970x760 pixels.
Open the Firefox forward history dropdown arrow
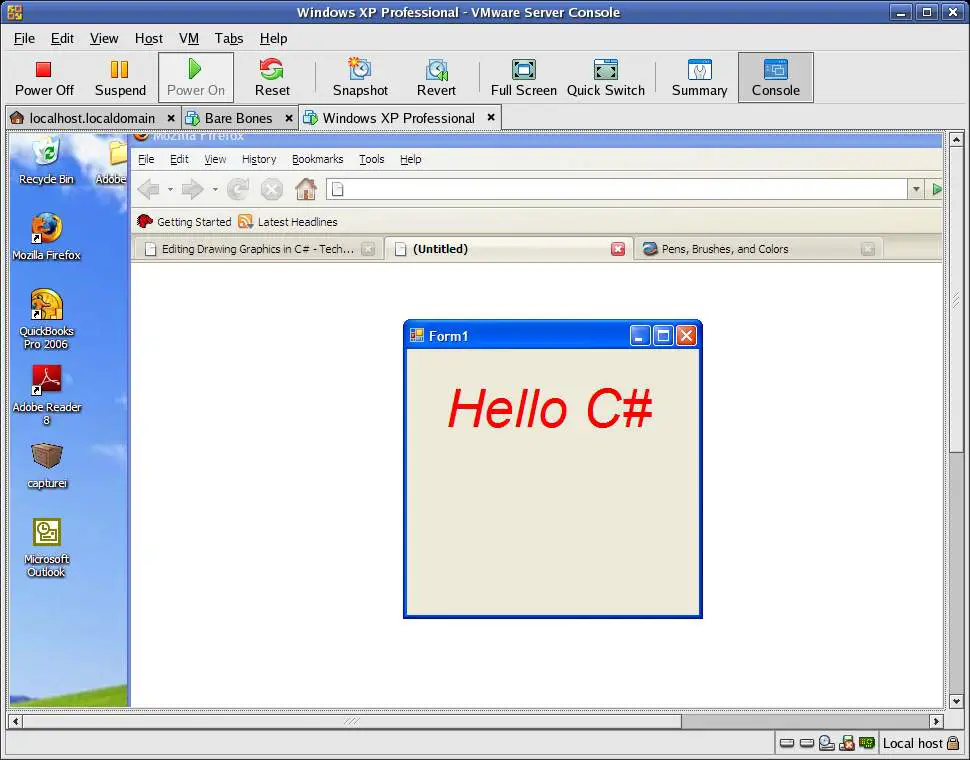214,189
